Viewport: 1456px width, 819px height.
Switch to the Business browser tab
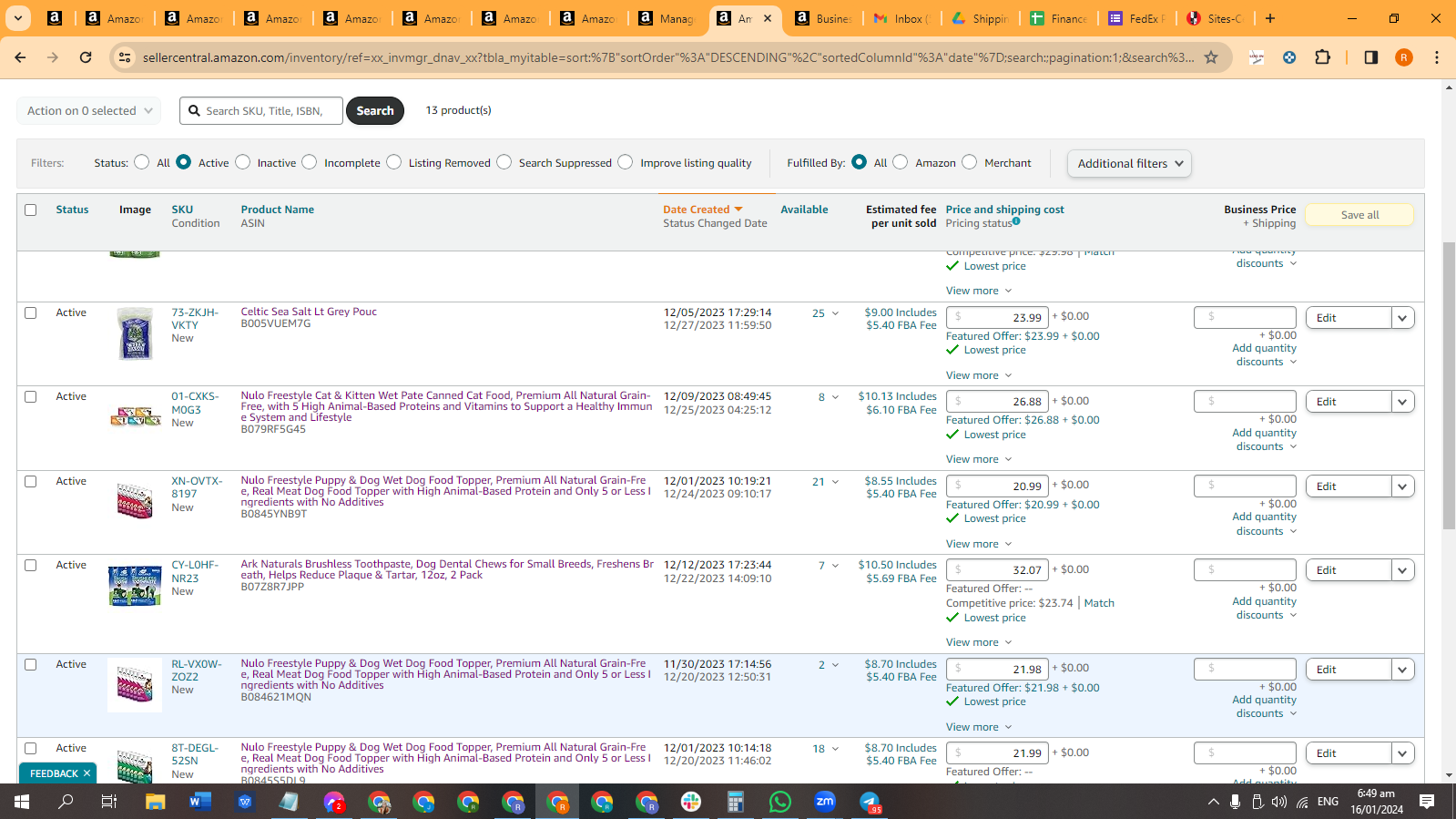pos(822,18)
